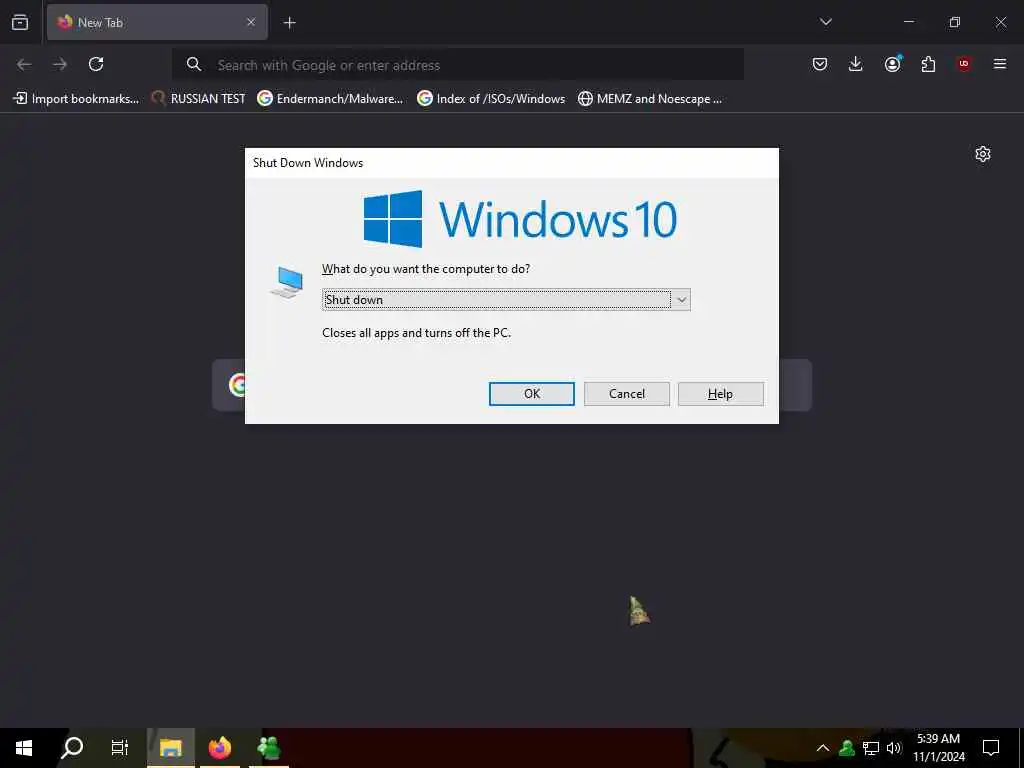Click Import bookmarks toolbar item
This screenshot has height=768, width=1024.
click(x=76, y=99)
